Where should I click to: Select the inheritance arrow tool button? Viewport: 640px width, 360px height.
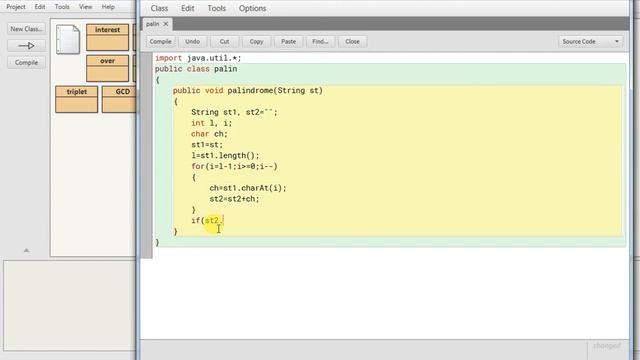[27, 46]
